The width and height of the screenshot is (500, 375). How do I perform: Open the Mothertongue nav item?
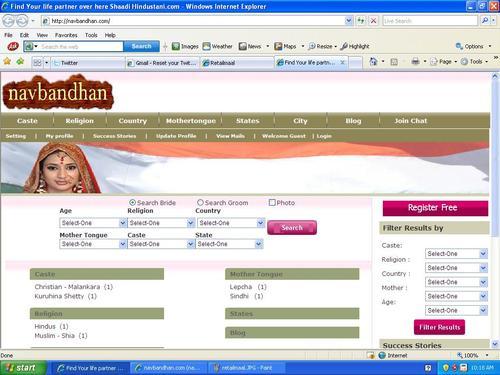[x=191, y=121]
